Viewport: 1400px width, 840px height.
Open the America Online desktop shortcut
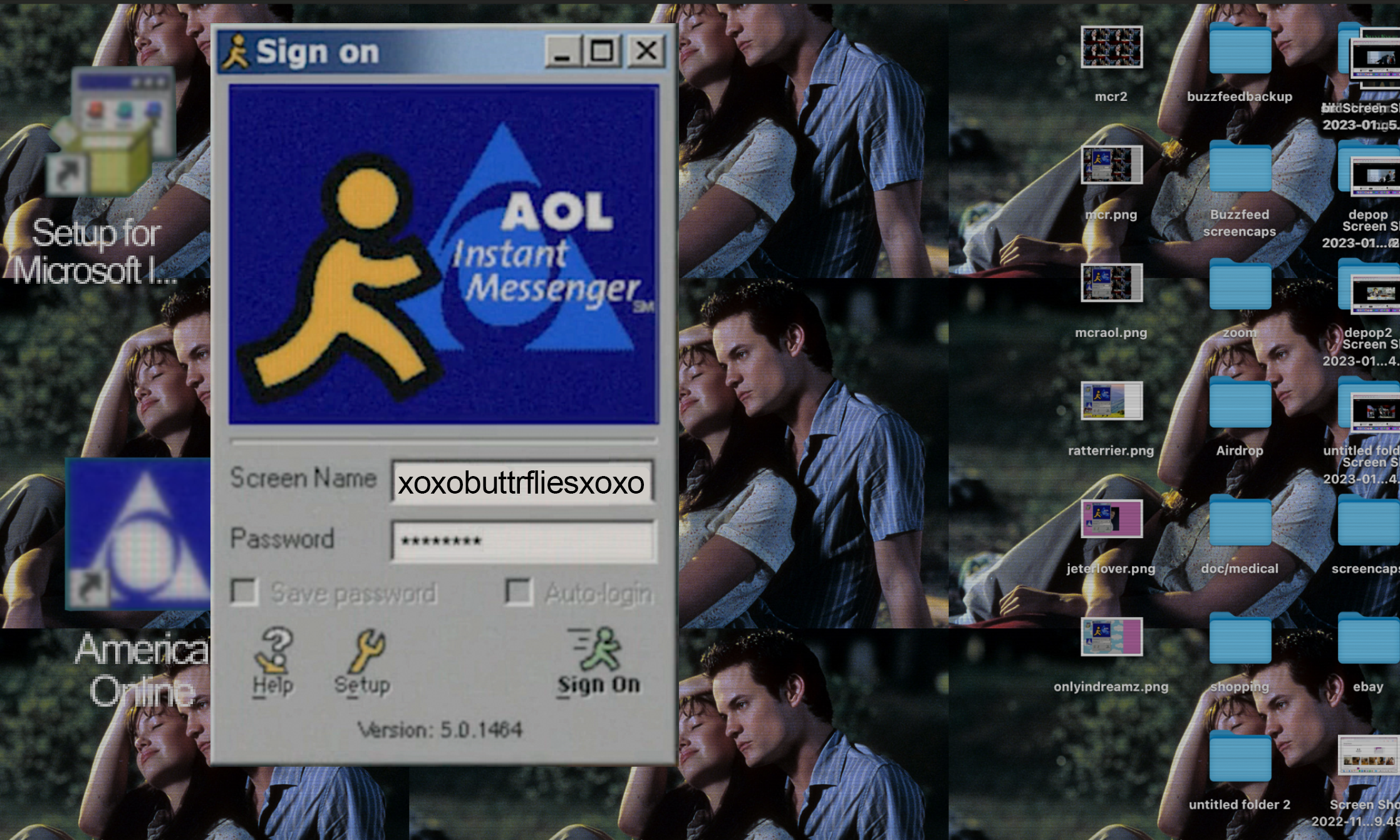pos(139,534)
